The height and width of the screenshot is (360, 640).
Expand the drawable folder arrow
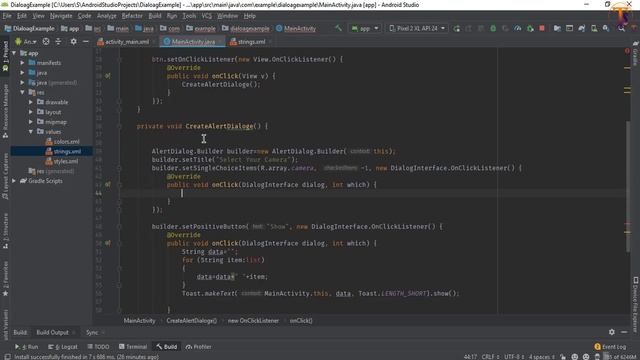(31, 102)
